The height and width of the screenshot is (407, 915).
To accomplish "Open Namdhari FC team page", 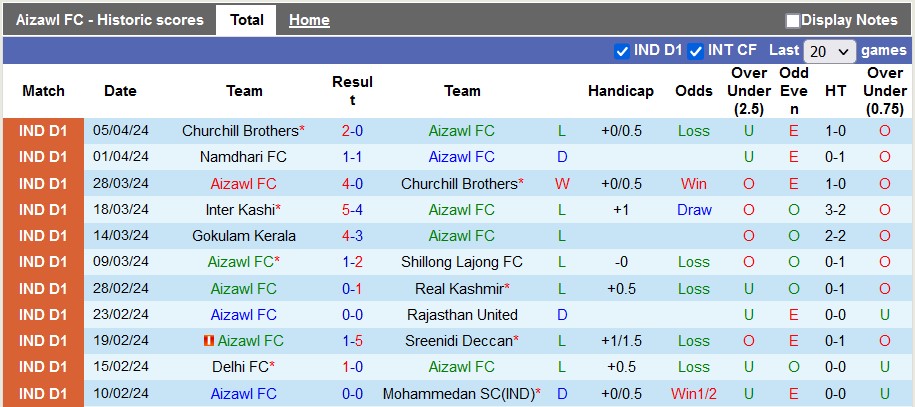I will click(x=243, y=157).
